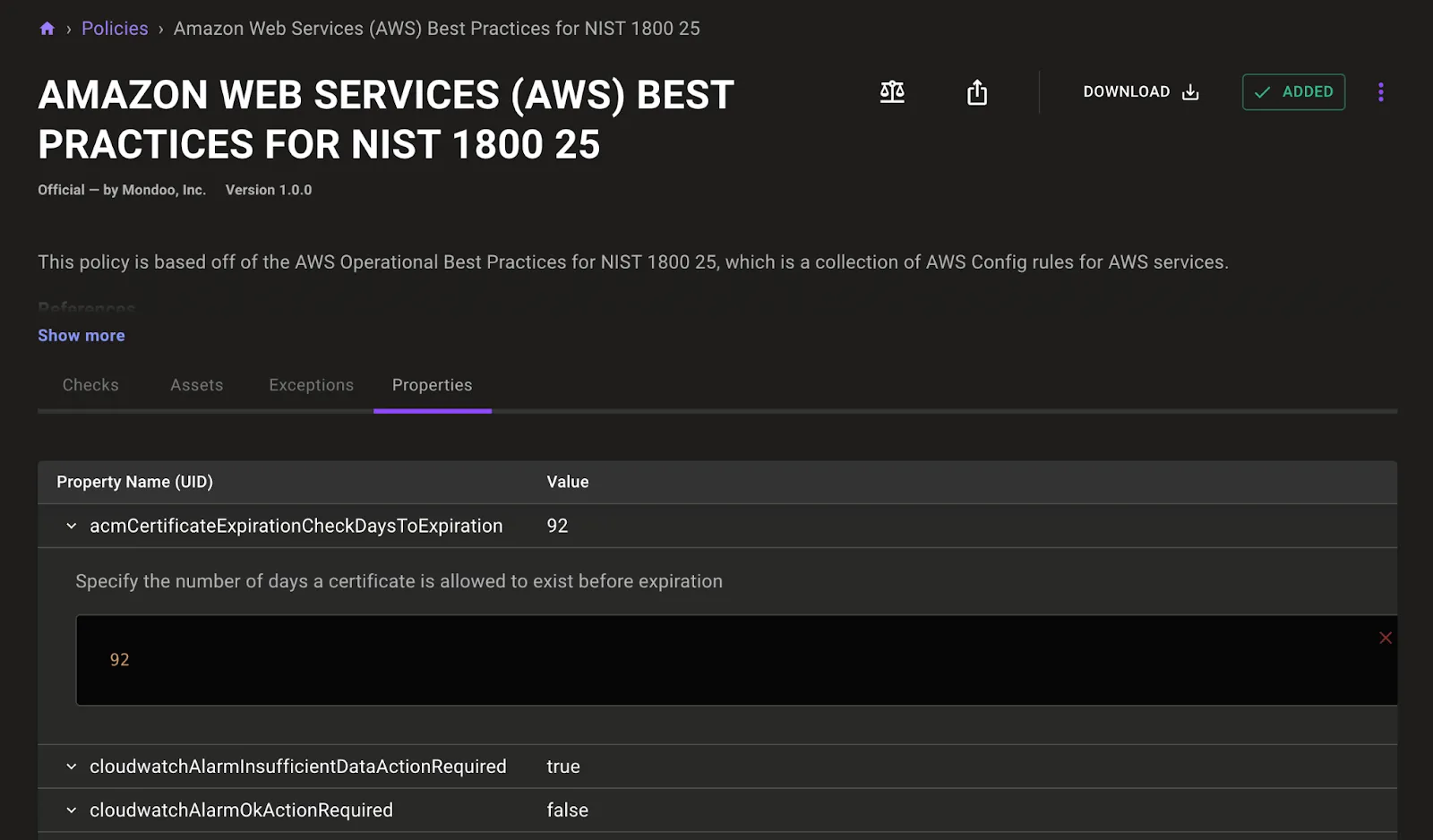Expand description with Show more
1433x840 pixels.
click(x=82, y=336)
